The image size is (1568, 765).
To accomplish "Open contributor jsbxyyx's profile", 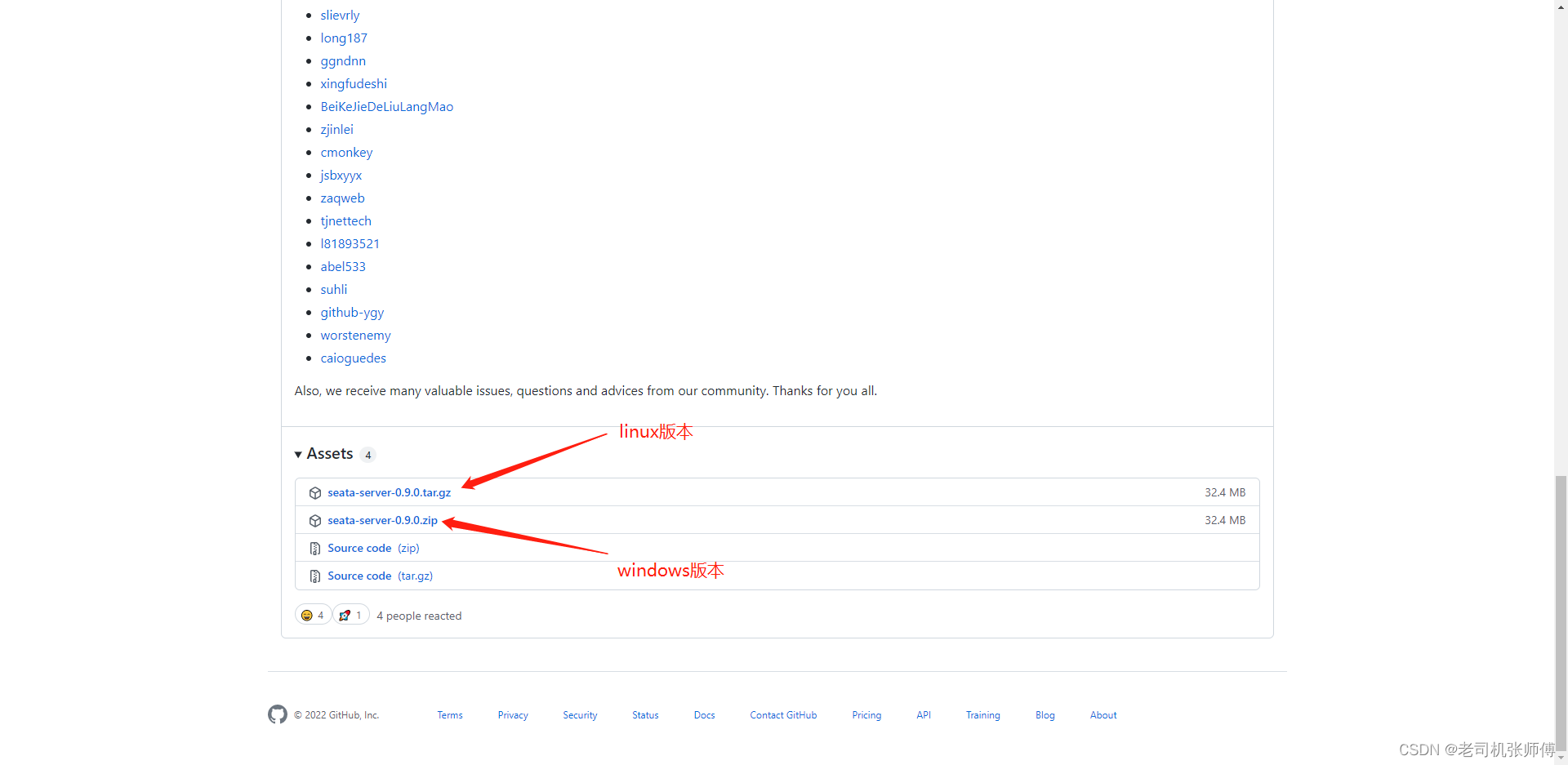I will tap(341, 175).
